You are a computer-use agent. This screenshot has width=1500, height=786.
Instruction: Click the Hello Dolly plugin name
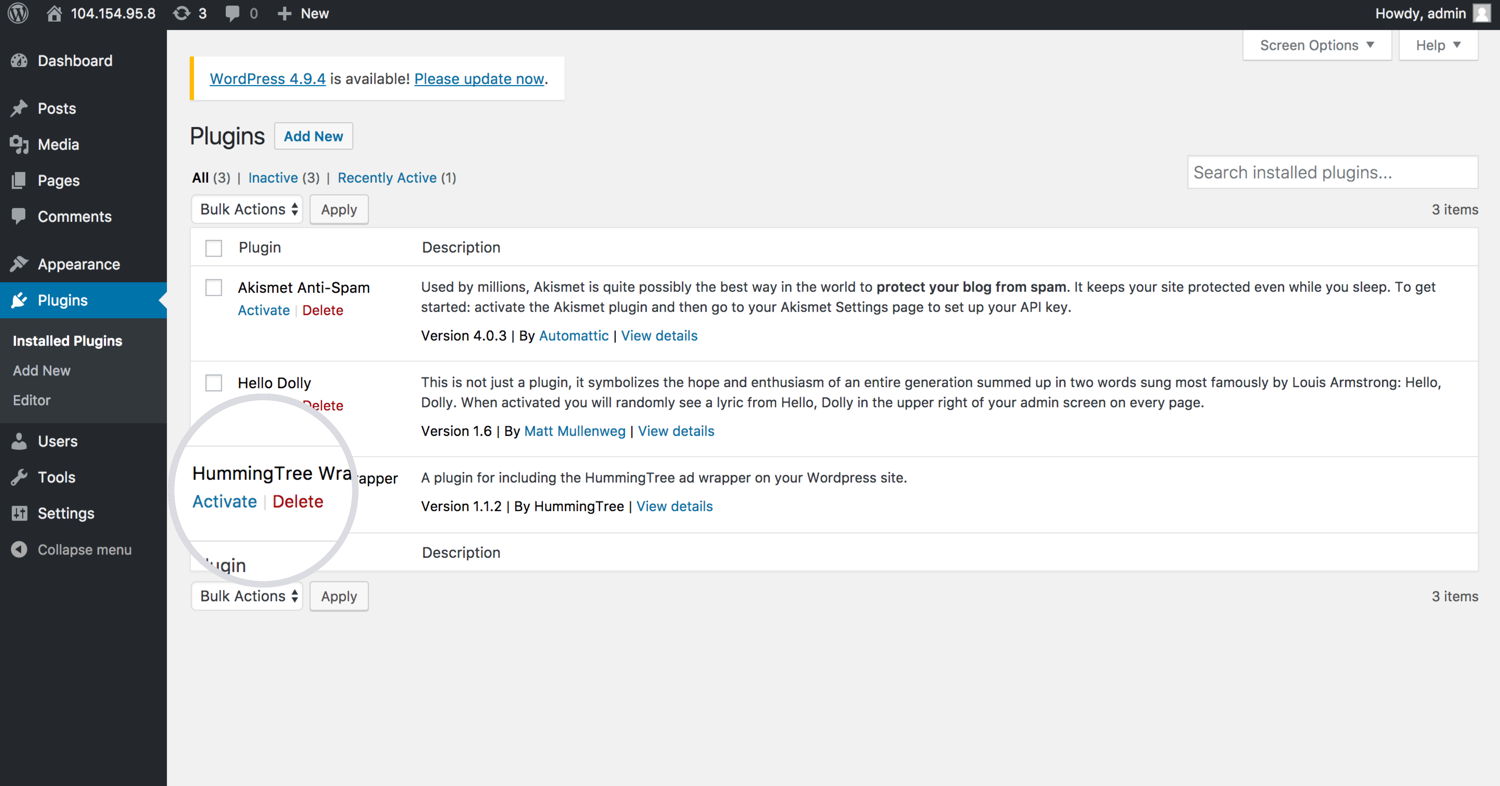pyautogui.click(x=274, y=383)
